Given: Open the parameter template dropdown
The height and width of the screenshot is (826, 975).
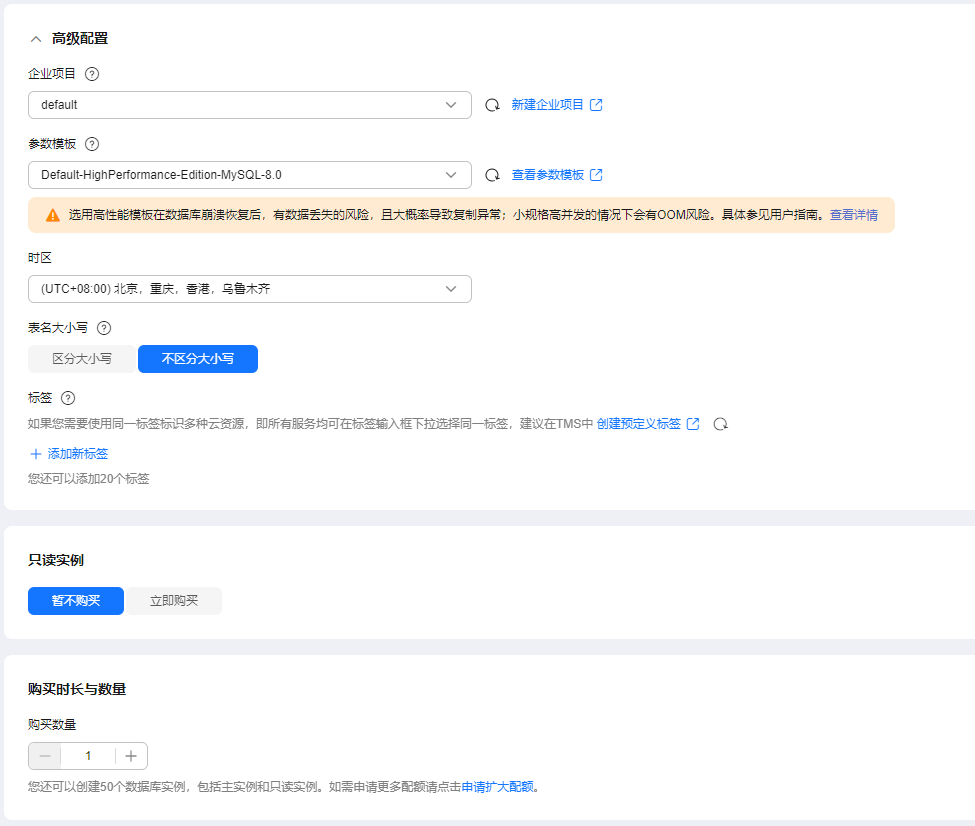Looking at the screenshot, I should point(250,175).
